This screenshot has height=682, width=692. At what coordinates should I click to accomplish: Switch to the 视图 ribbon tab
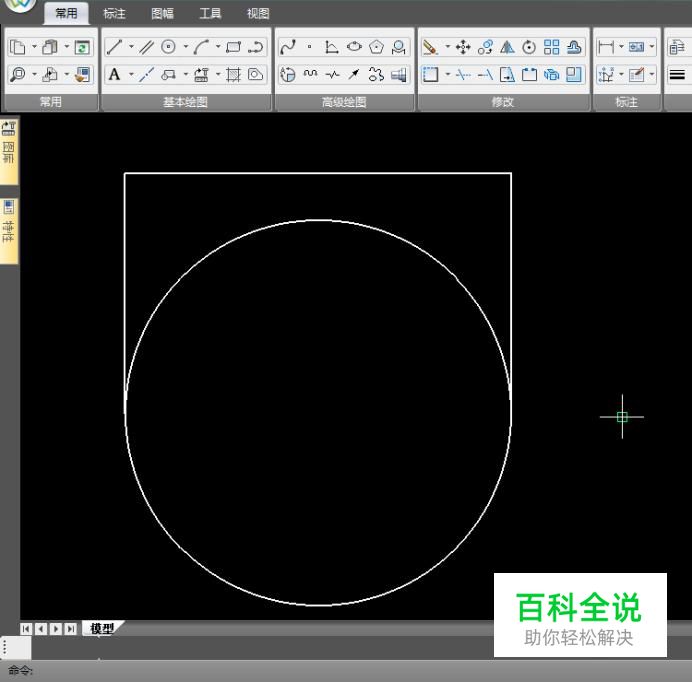[258, 14]
